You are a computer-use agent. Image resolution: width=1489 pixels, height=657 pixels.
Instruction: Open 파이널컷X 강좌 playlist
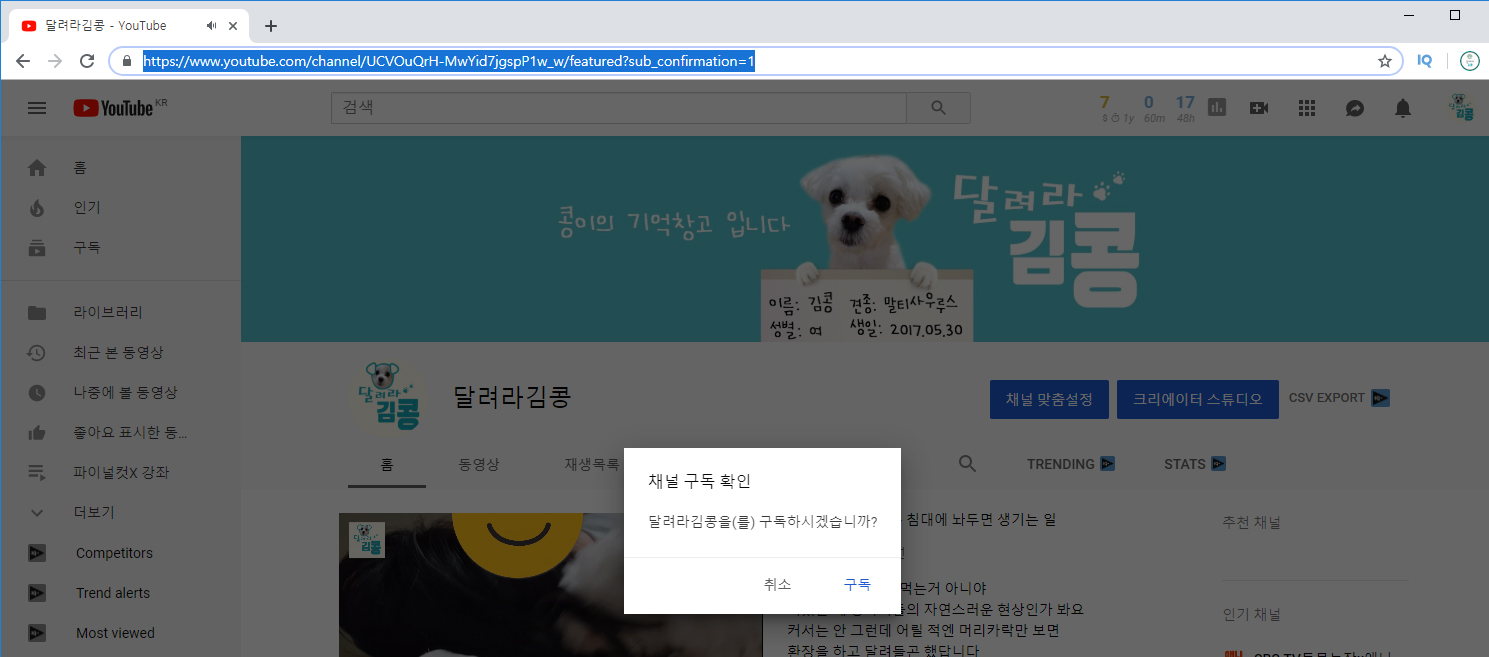click(x=120, y=473)
